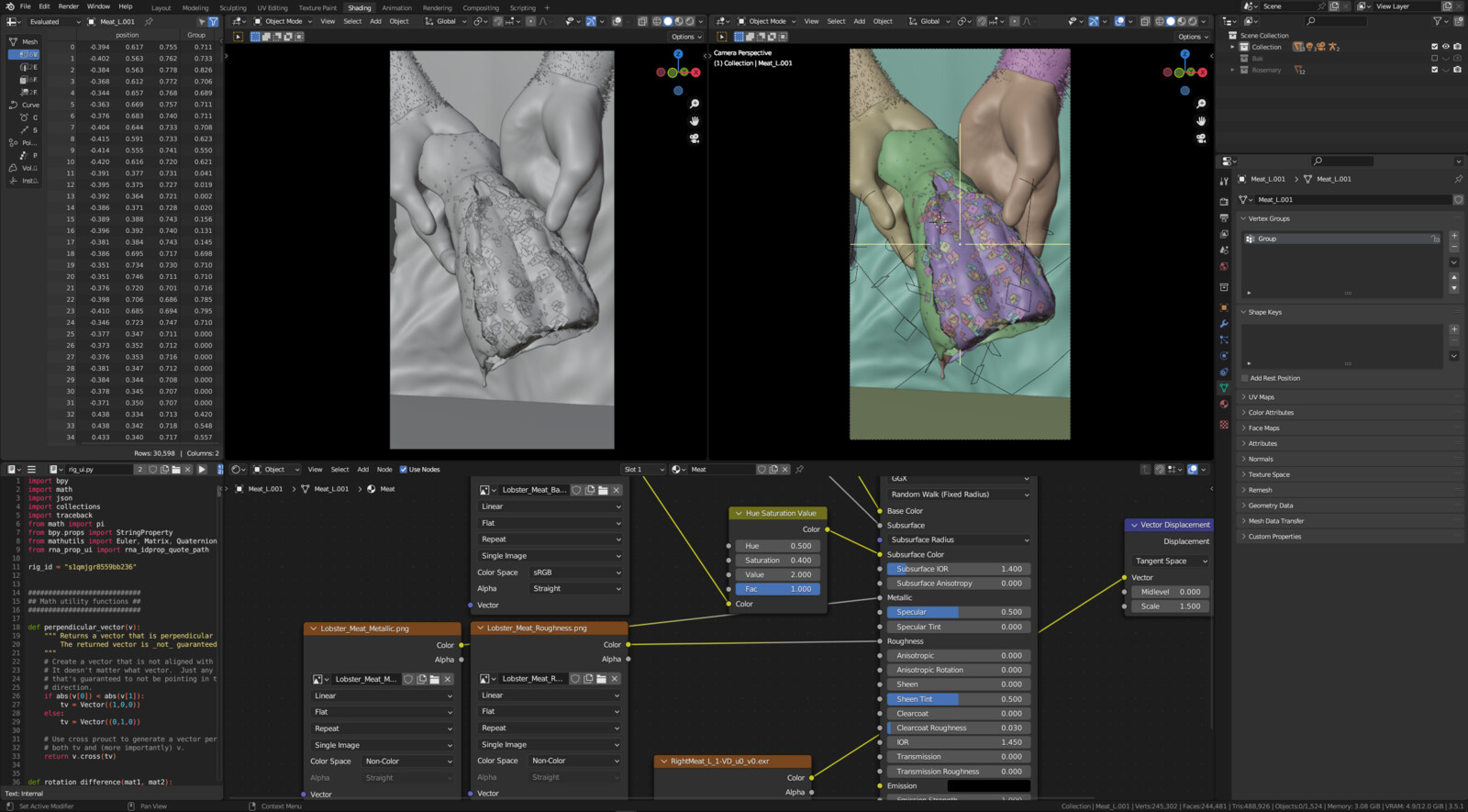Click the Saturation 0.400 field
This screenshot has height=812, width=1468.
(778, 560)
